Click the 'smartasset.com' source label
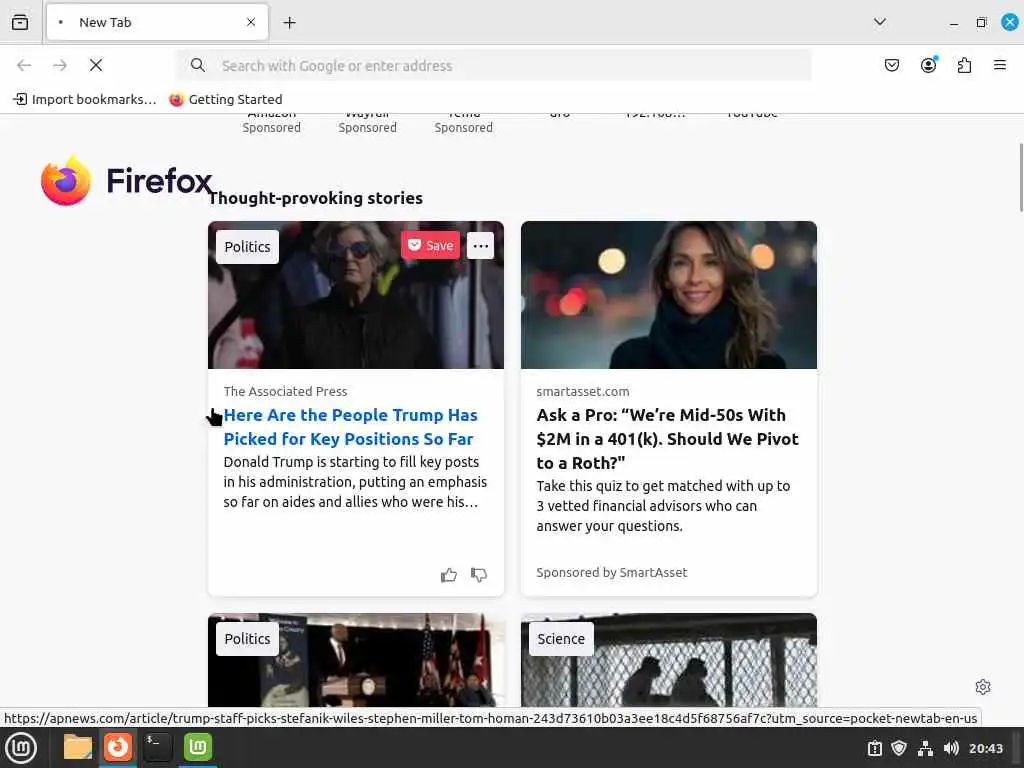The height and width of the screenshot is (768, 1024). click(583, 391)
